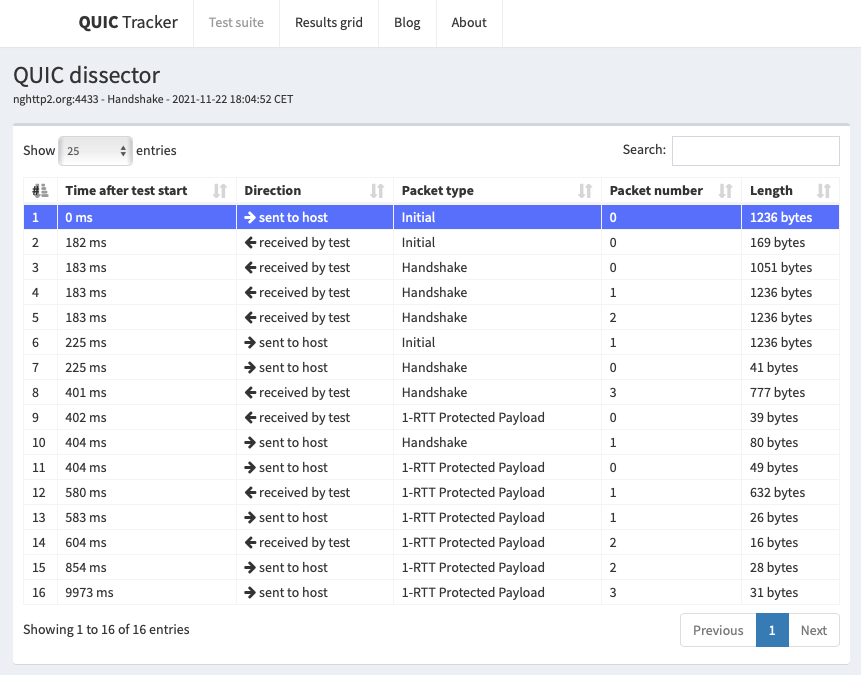Image resolution: width=861 pixels, height=675 pixels.
Task: Click the 182 ms time cell
Action: 147,243
